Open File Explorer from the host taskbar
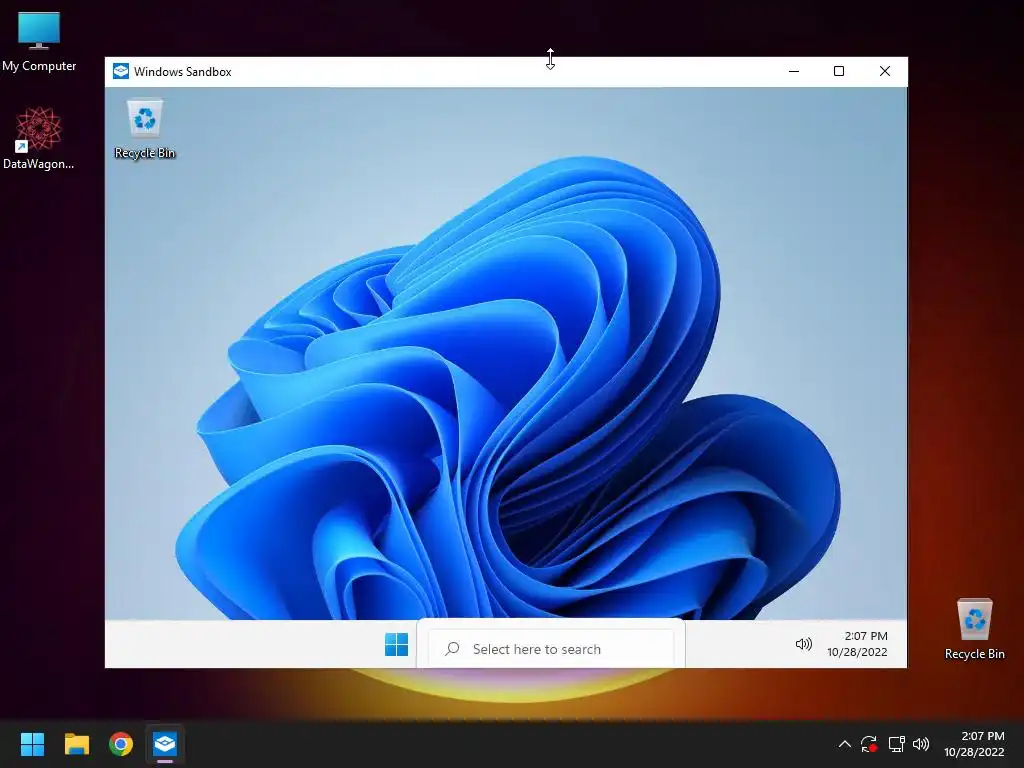This screenshot has width=1024, height=768. click(x=76, y=744)
